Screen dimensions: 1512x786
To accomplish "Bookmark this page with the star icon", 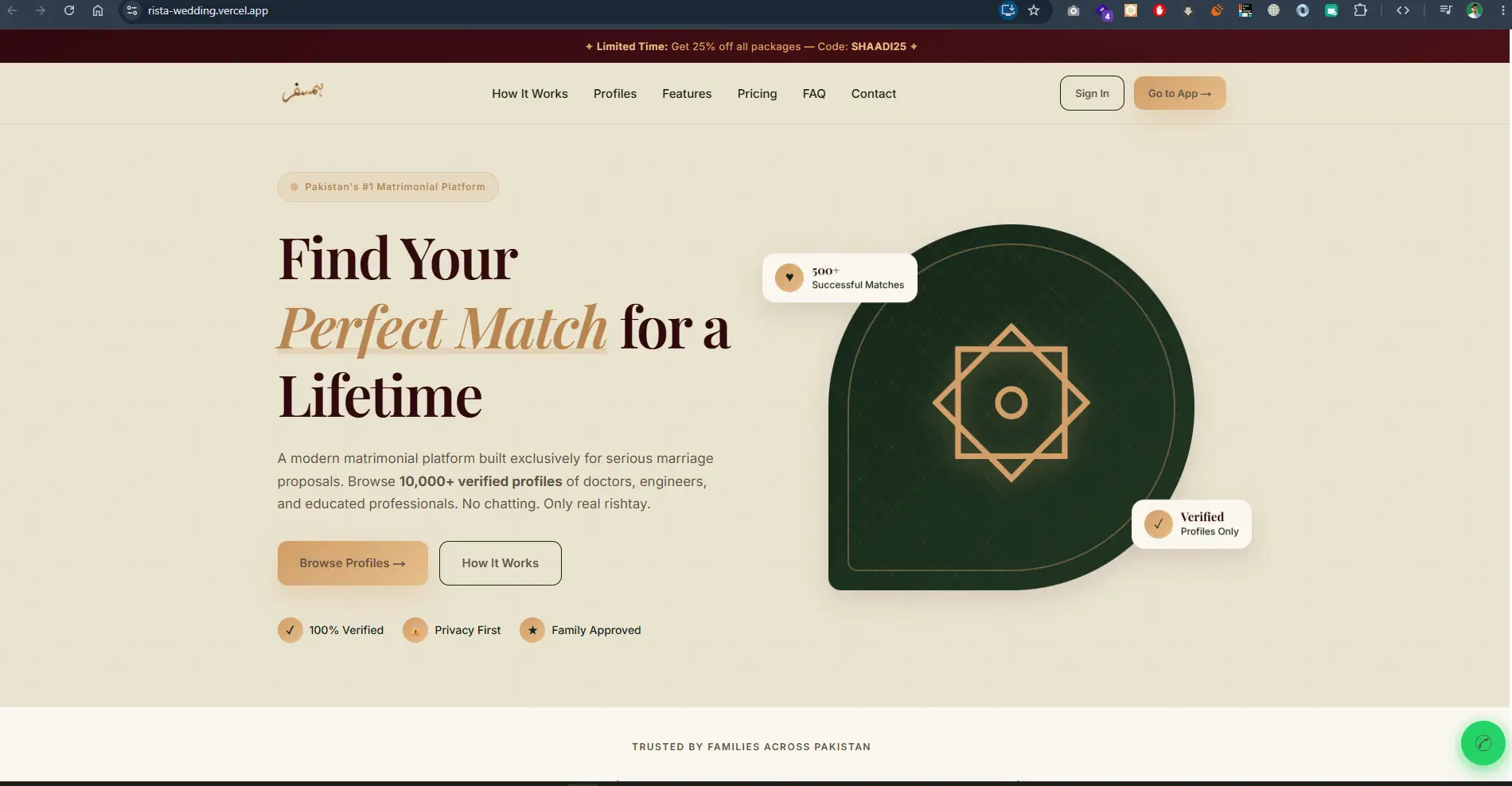I will [1034, 10].
